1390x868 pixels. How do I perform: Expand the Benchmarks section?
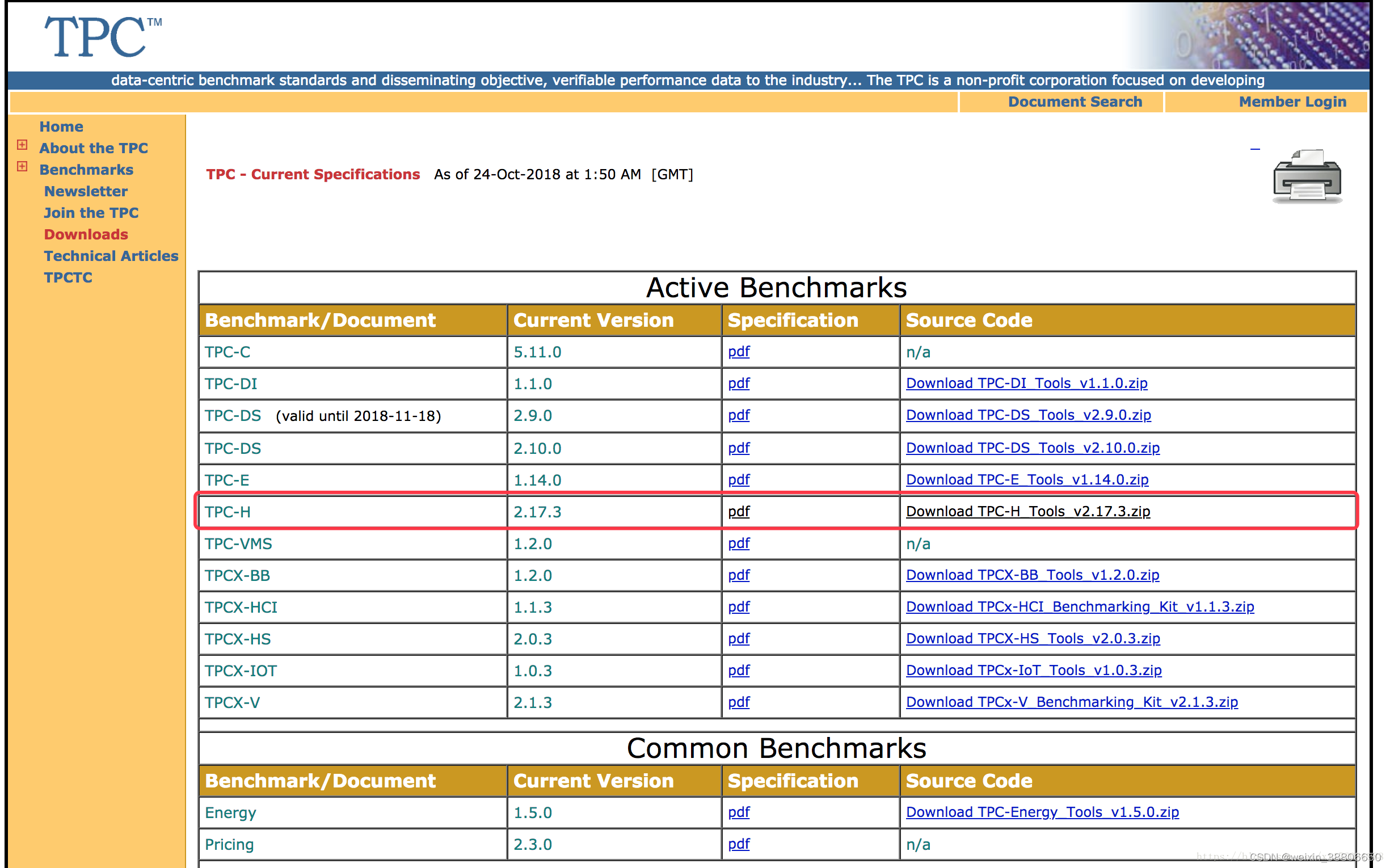(x=22, y=166)
